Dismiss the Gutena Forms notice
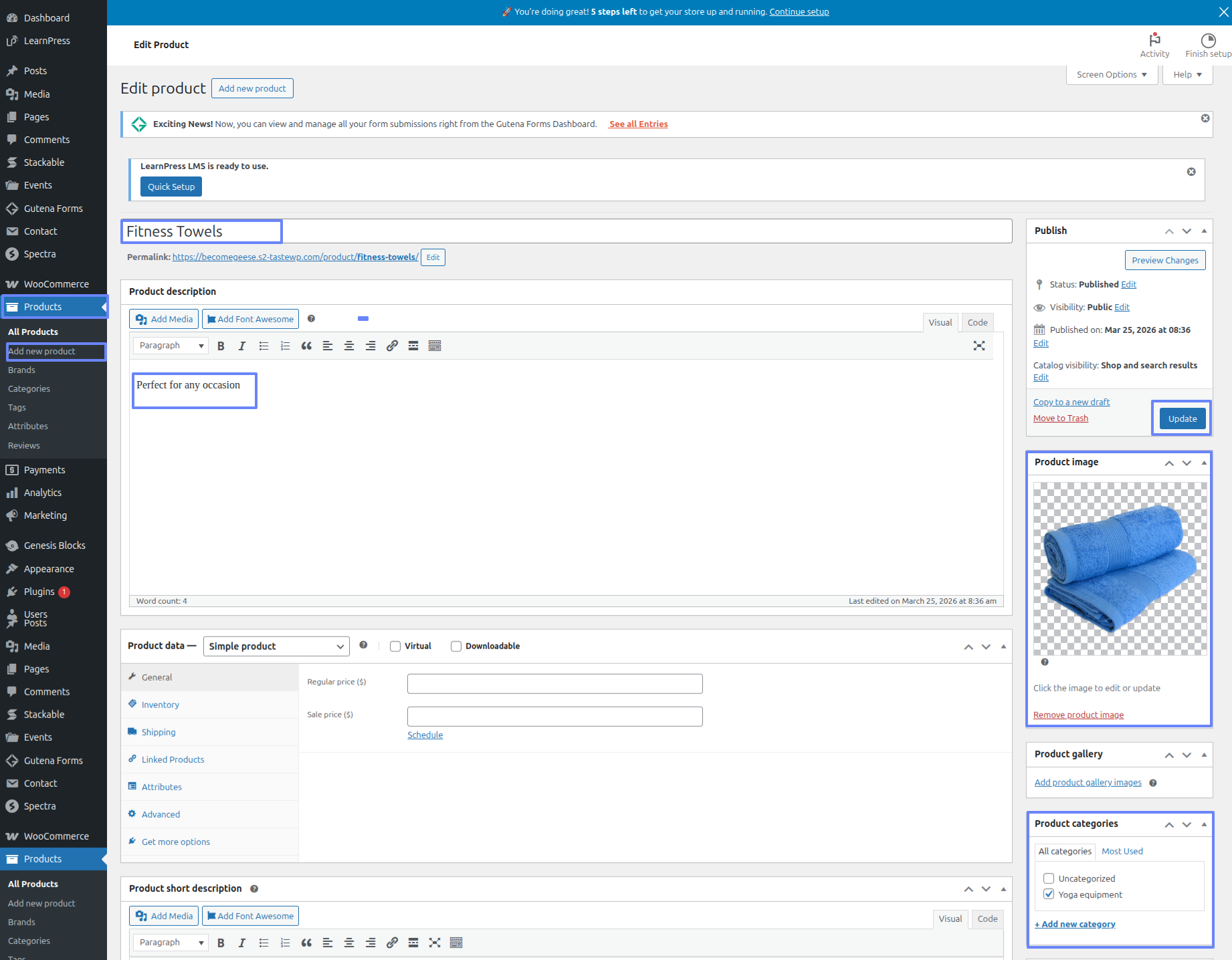 pos(1205,118)
